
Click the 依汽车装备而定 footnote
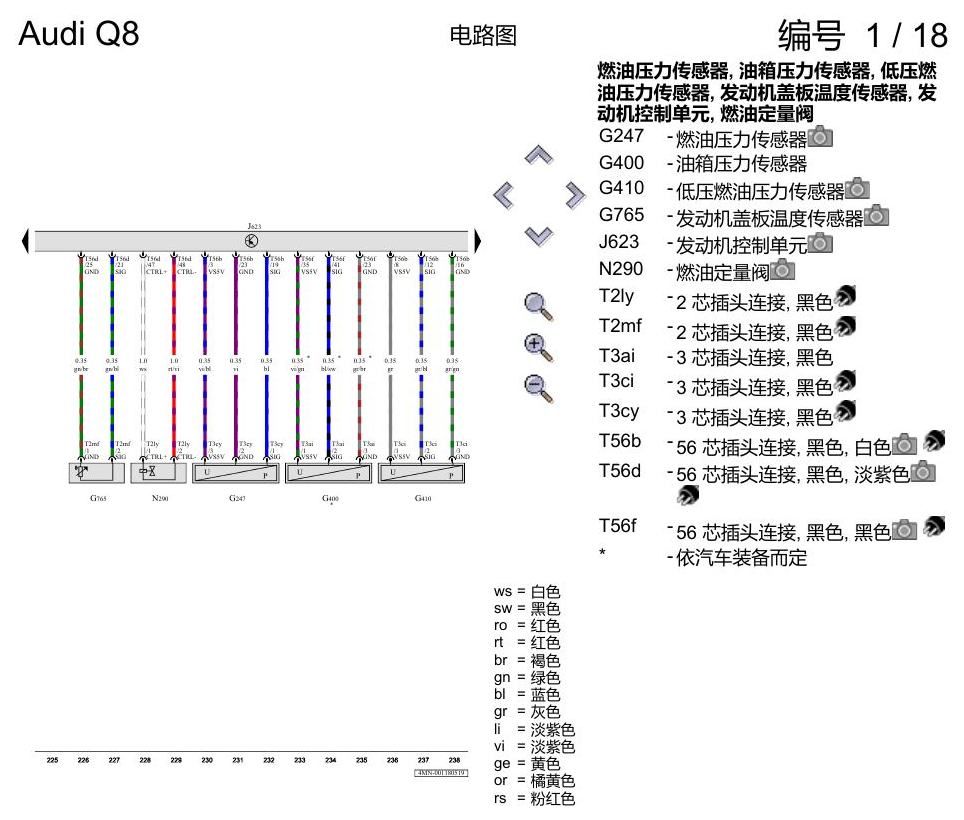coord(741,558)
